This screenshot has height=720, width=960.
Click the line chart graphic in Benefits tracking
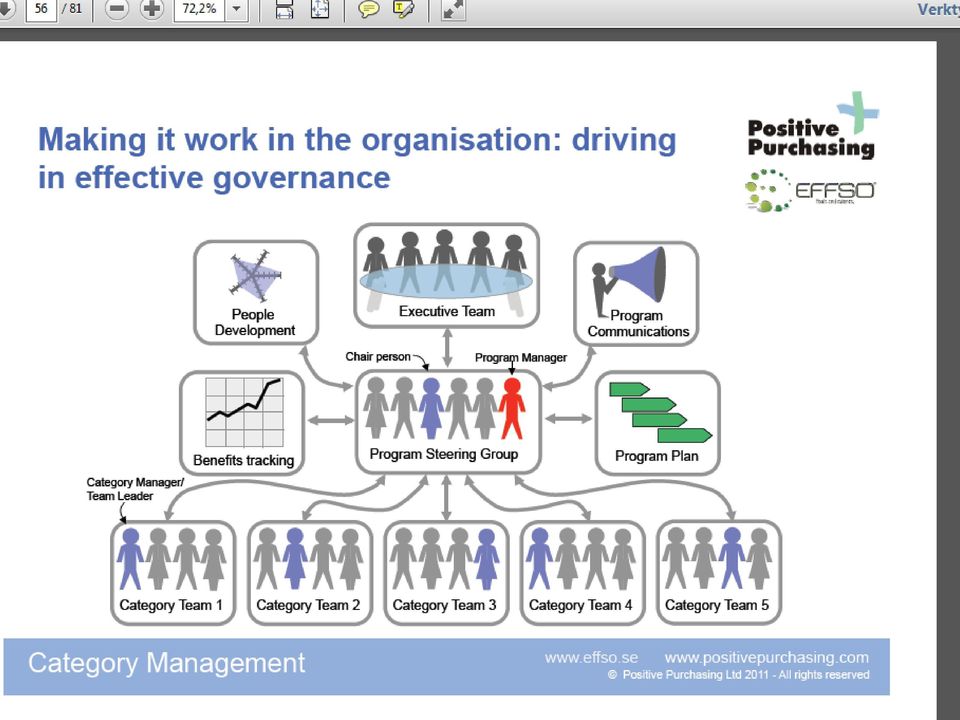point(245,412)
